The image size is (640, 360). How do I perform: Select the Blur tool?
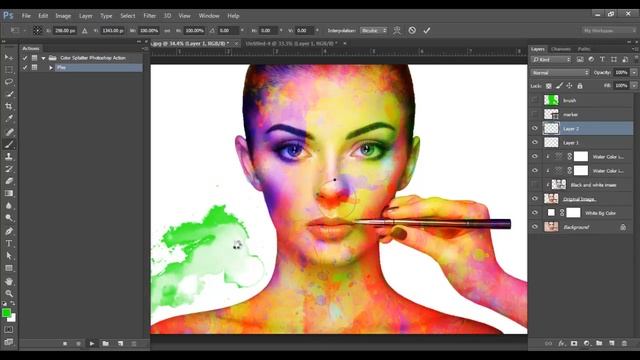coord(9,205)
